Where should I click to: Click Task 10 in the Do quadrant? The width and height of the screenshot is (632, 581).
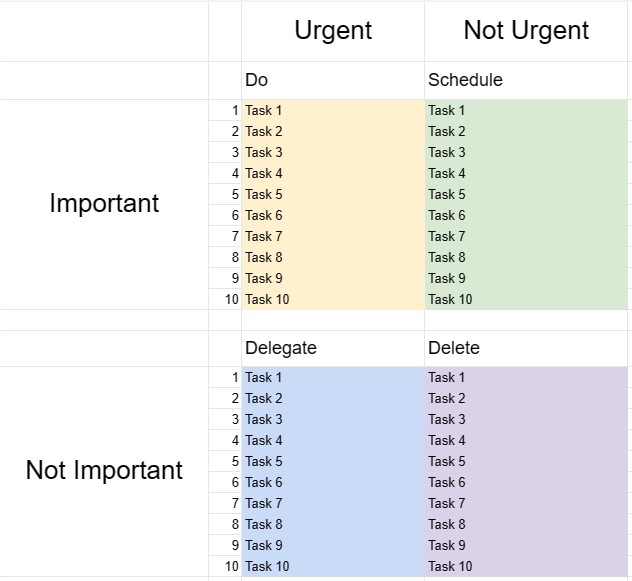(267, 299)
